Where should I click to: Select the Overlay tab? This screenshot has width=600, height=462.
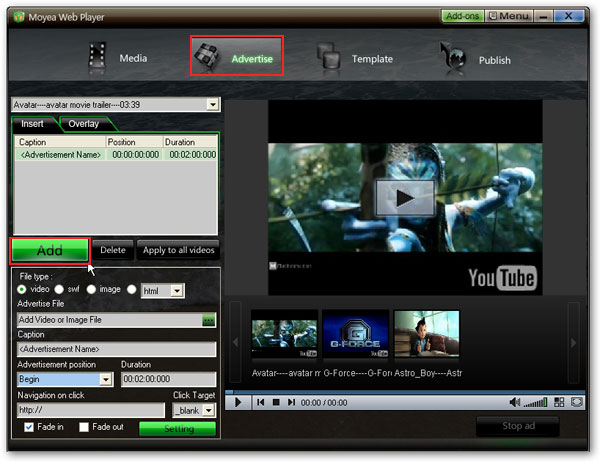coord(84,124)
